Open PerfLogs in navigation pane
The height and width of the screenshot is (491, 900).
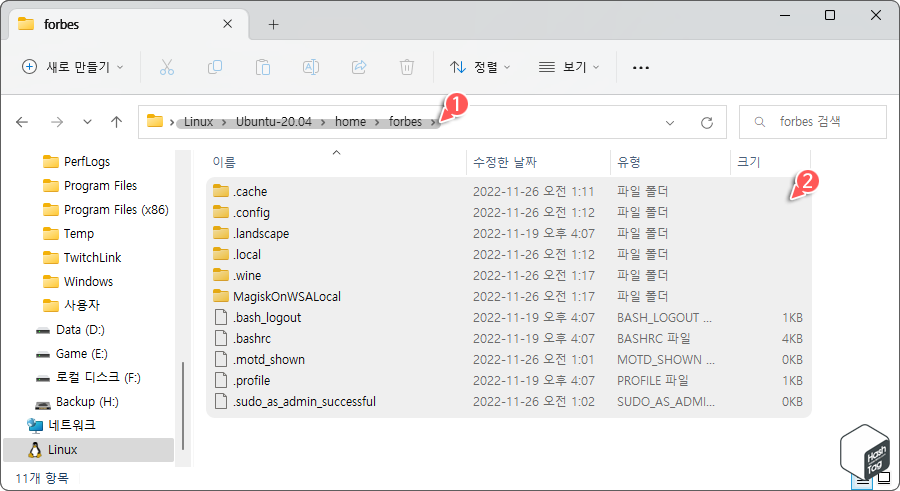pyautogui.click(x=88, y=161)
